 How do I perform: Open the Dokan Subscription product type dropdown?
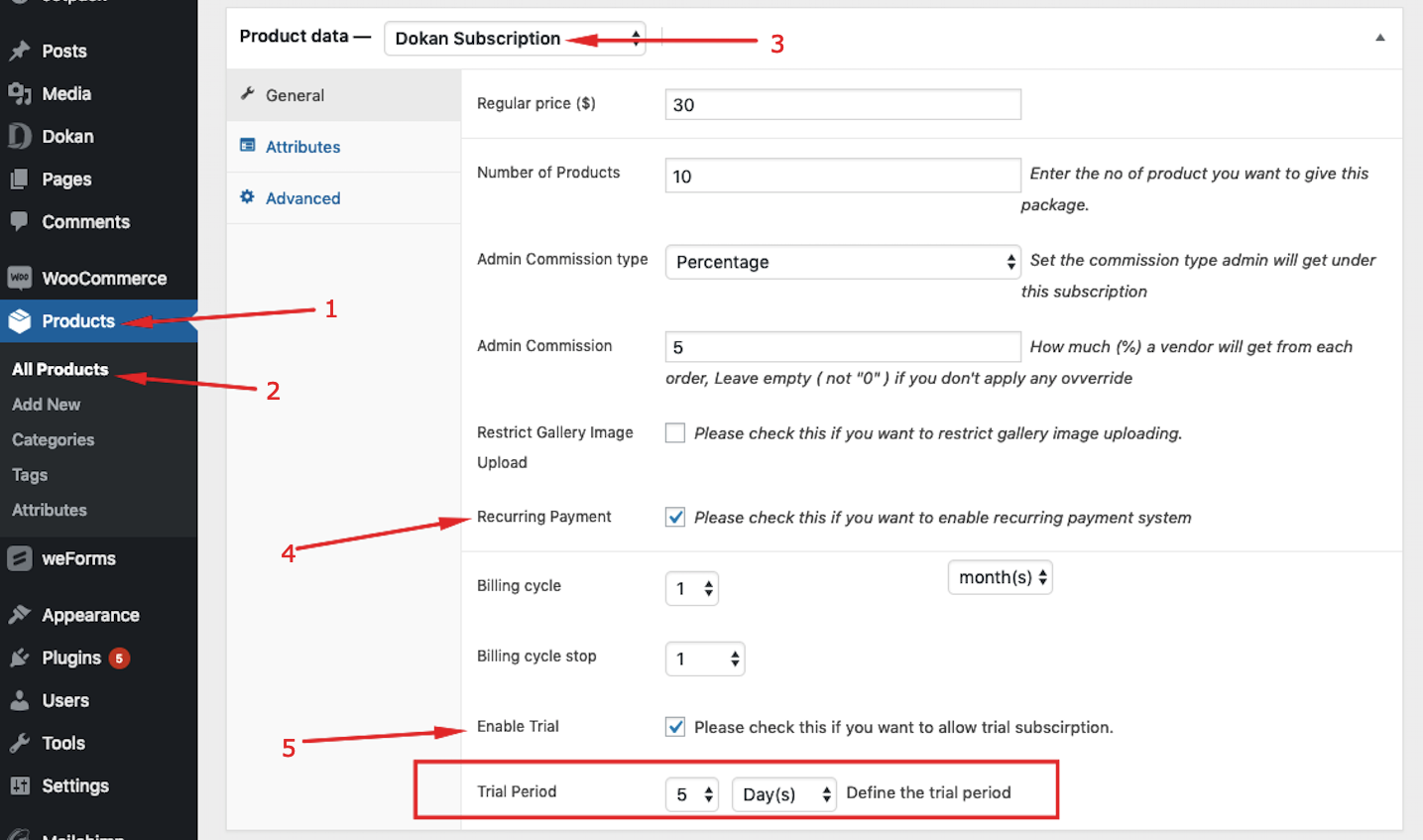click(515, 39)
